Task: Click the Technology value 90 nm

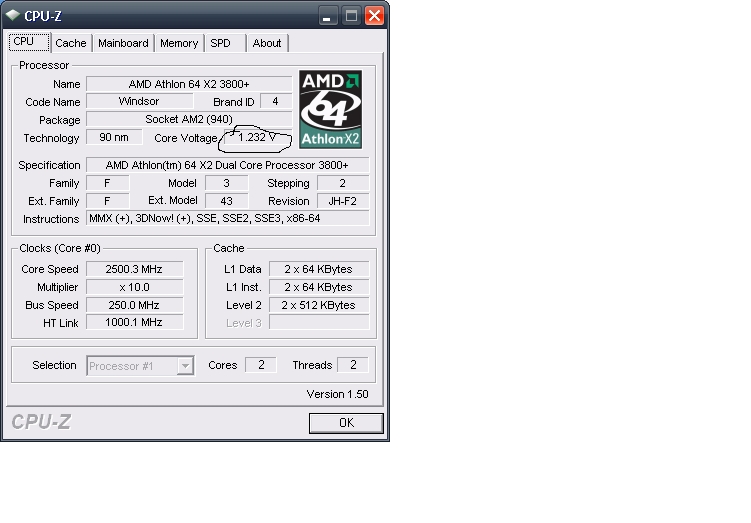Action: [114, 137]
